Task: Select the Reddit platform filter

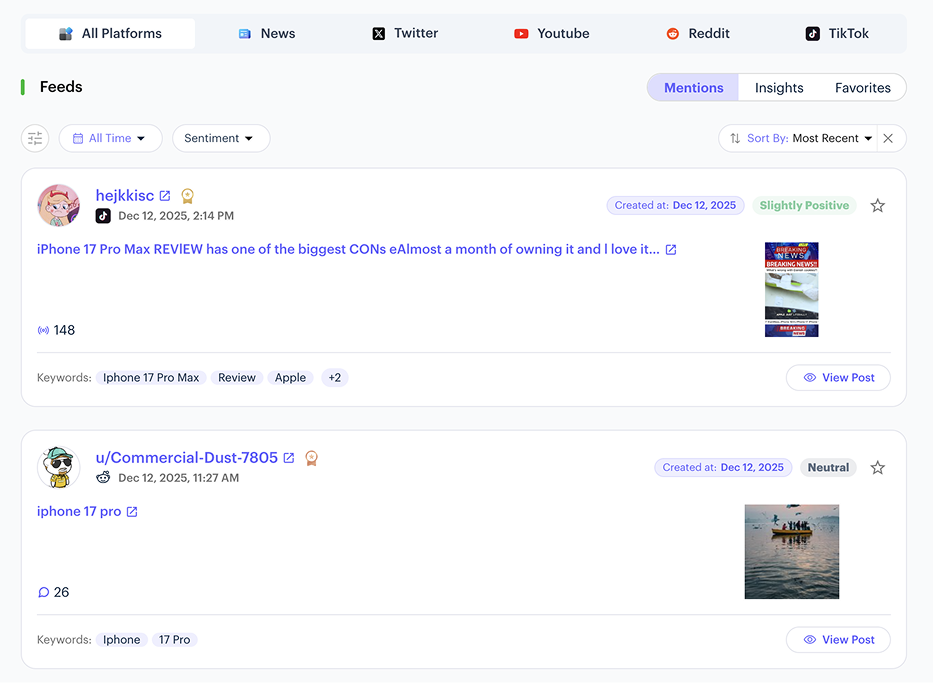Action: [698, 33]
